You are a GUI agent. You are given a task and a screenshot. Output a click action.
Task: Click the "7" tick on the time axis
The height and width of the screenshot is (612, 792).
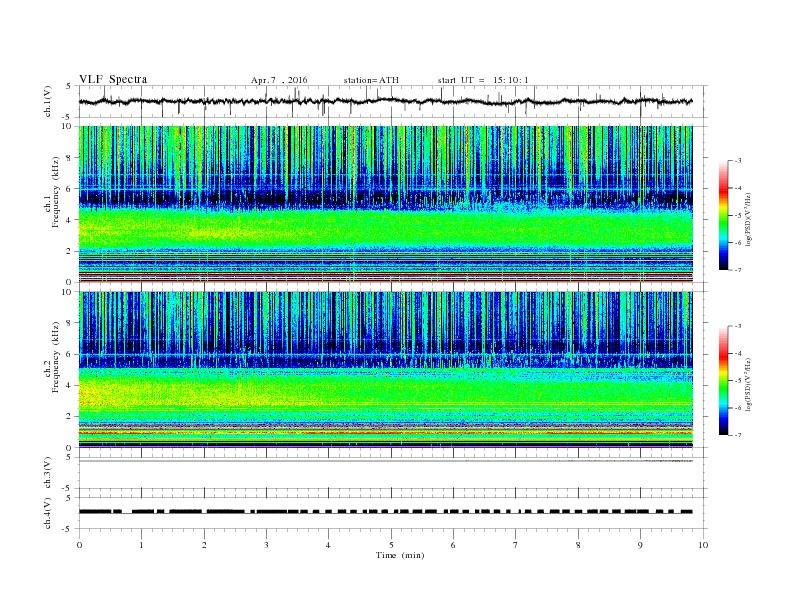point(516,545)
